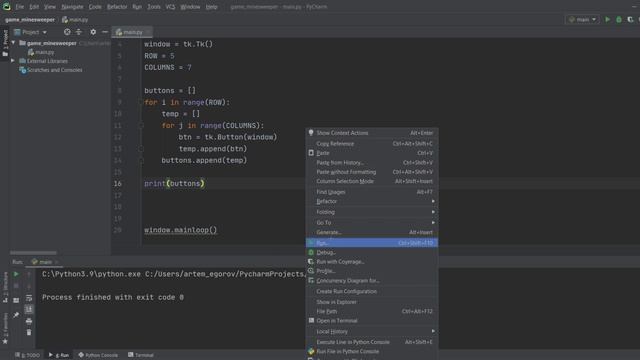The height and width of the screenshot is (360, 640).
Task: Expand the Go To submenu arrow
Action: point(433,222)
